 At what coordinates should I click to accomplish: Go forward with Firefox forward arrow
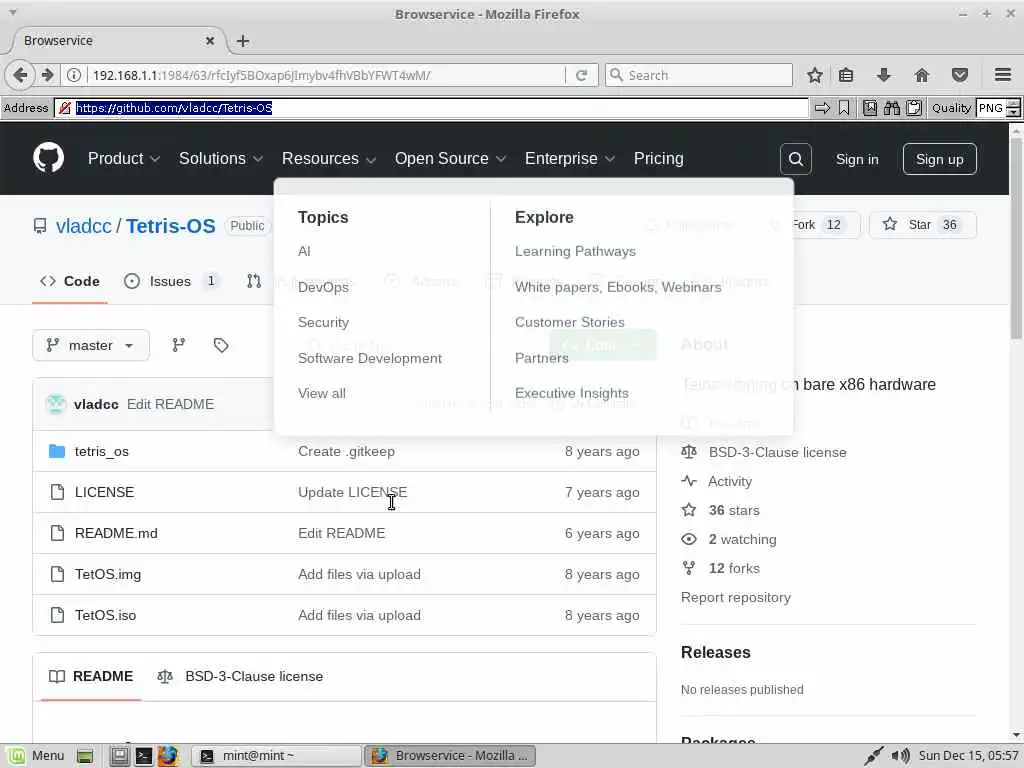point(47,75)
